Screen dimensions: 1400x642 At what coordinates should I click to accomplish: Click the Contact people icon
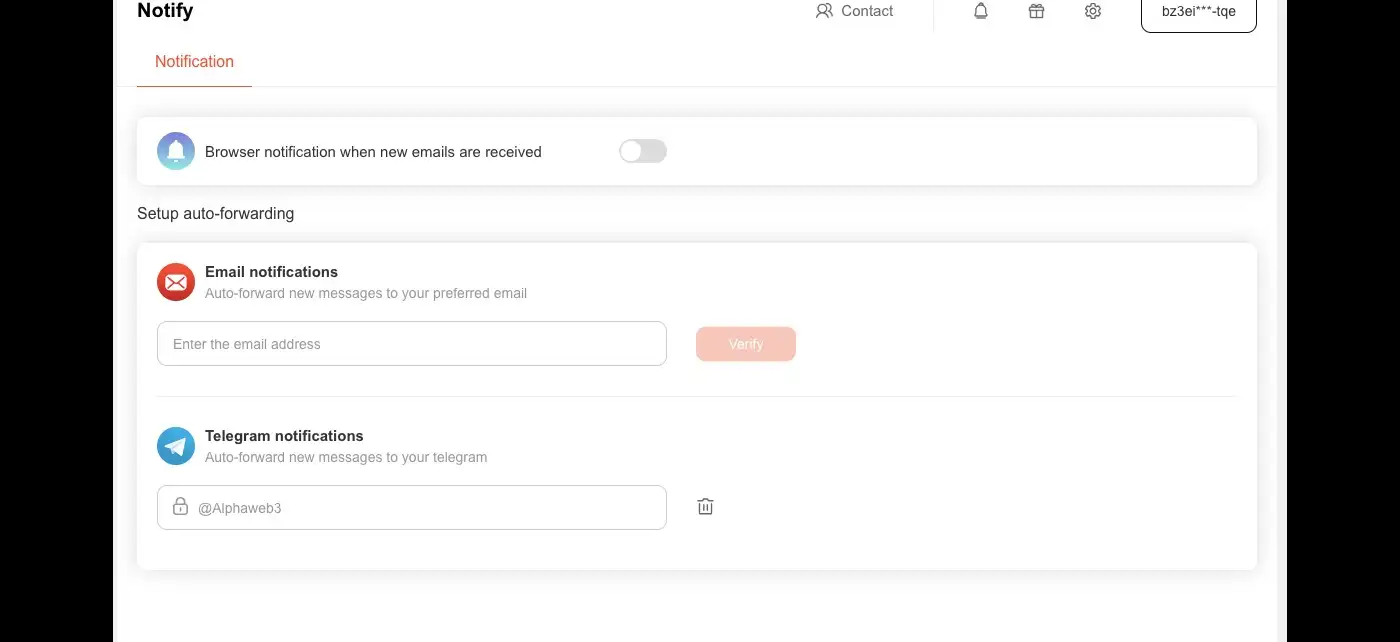(x=824, y=11)
